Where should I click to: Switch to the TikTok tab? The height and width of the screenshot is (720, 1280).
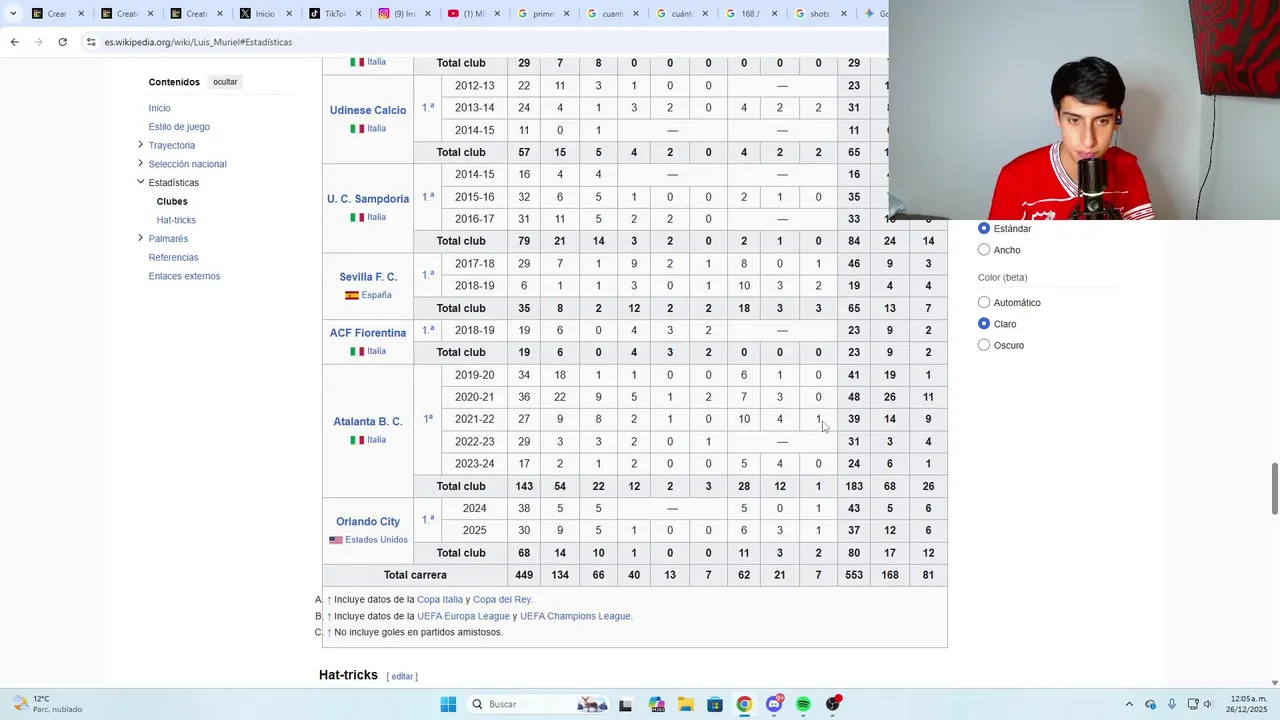334,14
